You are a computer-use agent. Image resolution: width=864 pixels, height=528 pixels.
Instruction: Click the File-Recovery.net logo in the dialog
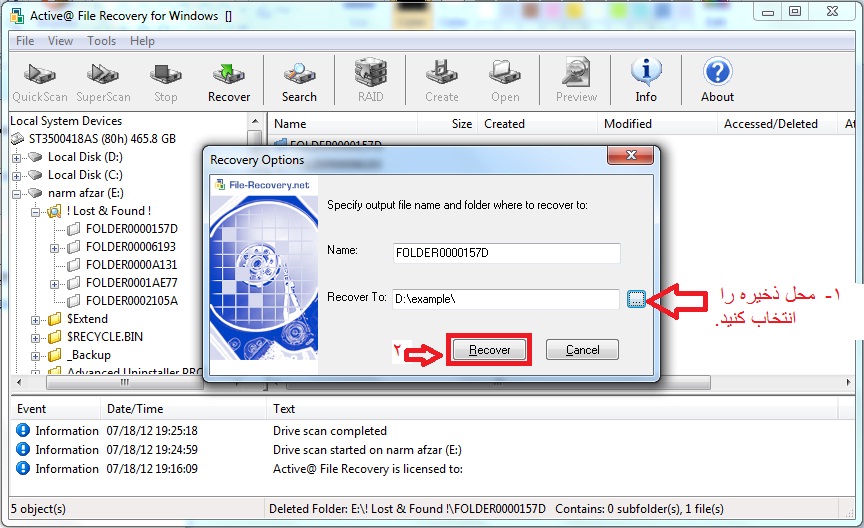262,185
